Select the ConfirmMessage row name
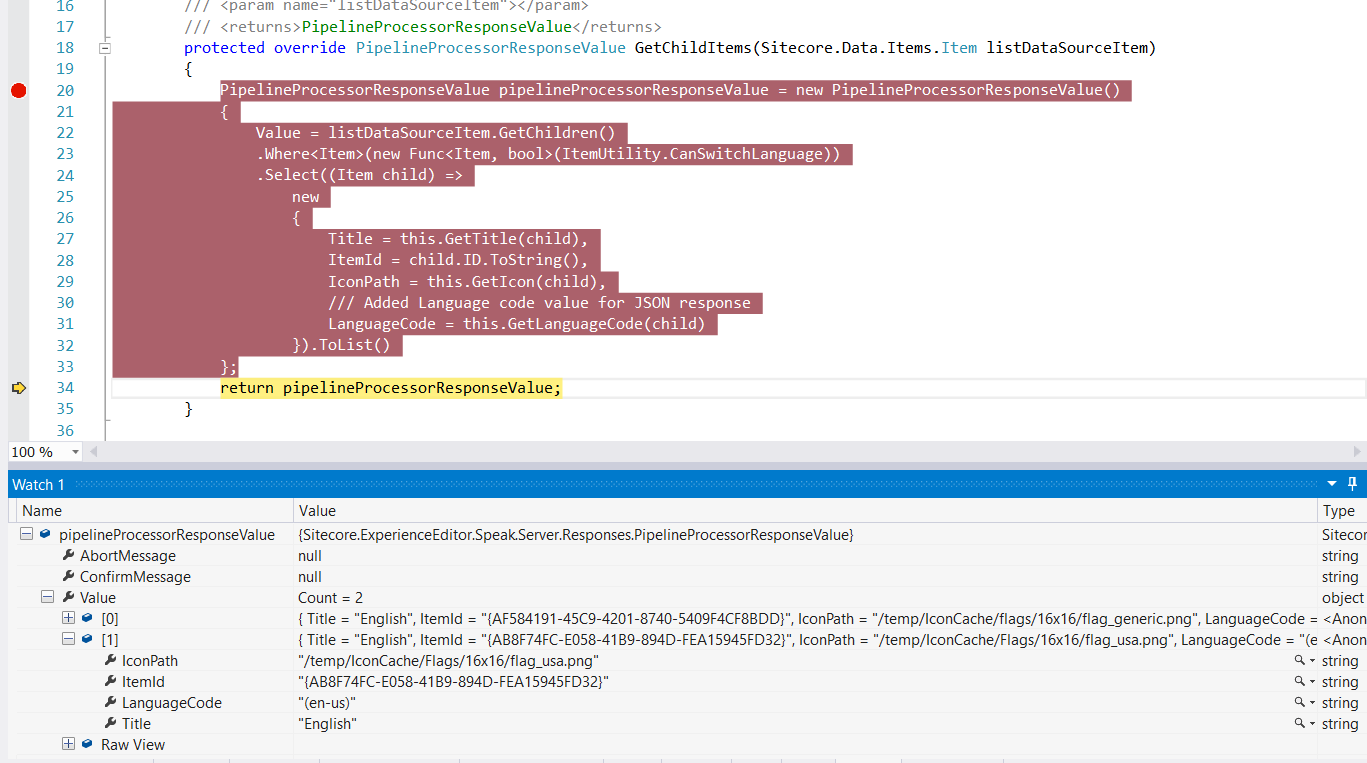Image resolution: width=1367 pixels, height=763 pixels. pyautogui.click(x=135, y=577)
